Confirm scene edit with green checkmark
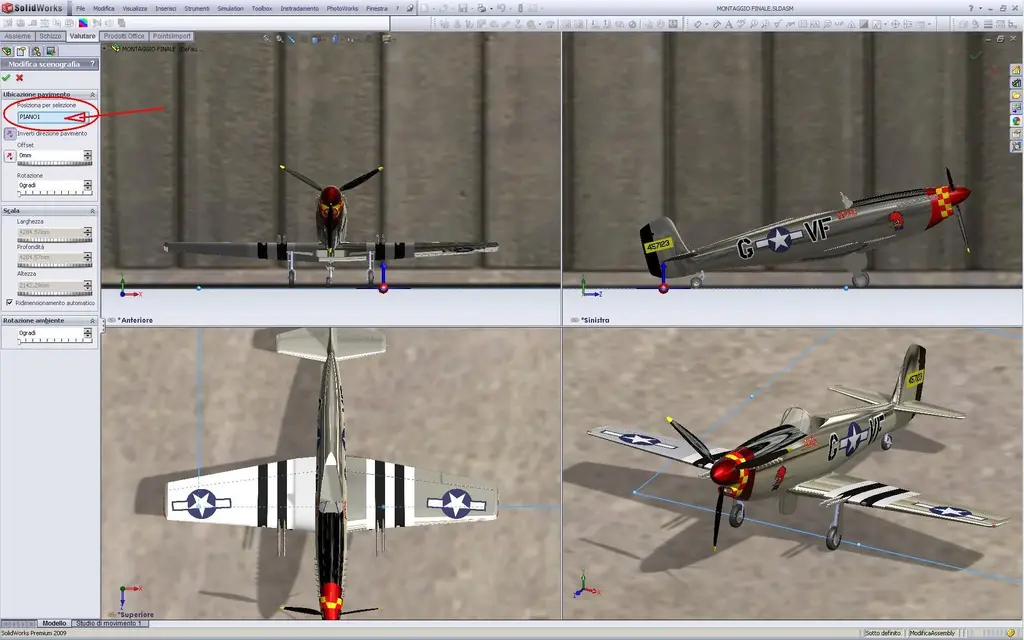Image resolution: width=1024 pixels, height=640 pixels. 7,78
